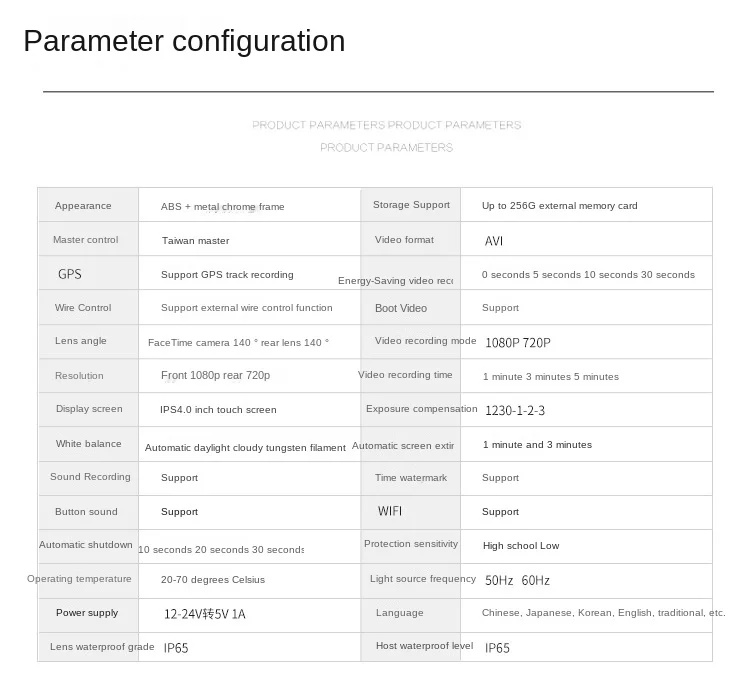Select the Exposure compensation label
Image resolution: width=750 pixels, height=696 pixels.
[x=421, y=409]
